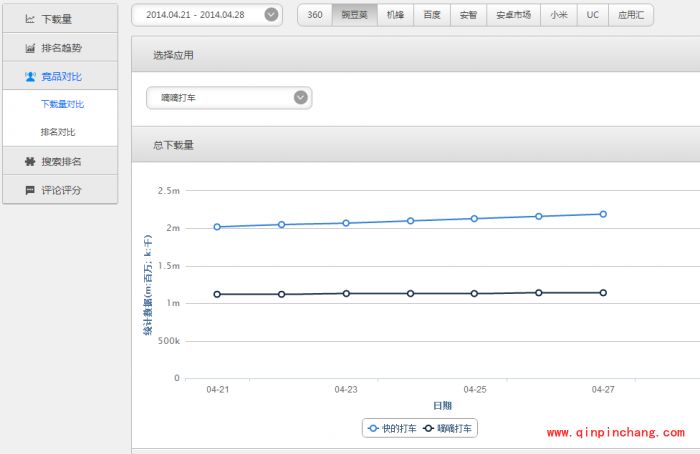Screen dimensions: 700x454
Task: Click the 2014.04.21 - 2014.04.28 date field
Action: pos(207,15)
